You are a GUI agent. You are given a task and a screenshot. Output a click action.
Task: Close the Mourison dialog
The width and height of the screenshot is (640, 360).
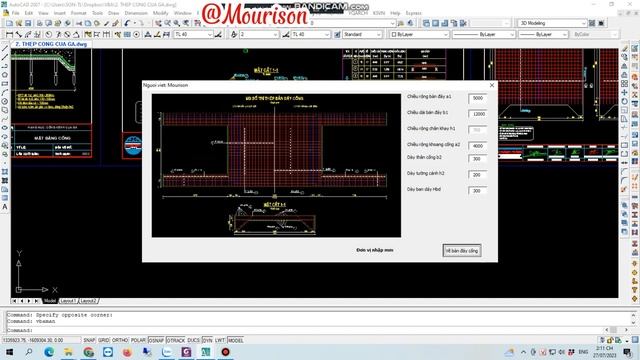click(492, 85)
